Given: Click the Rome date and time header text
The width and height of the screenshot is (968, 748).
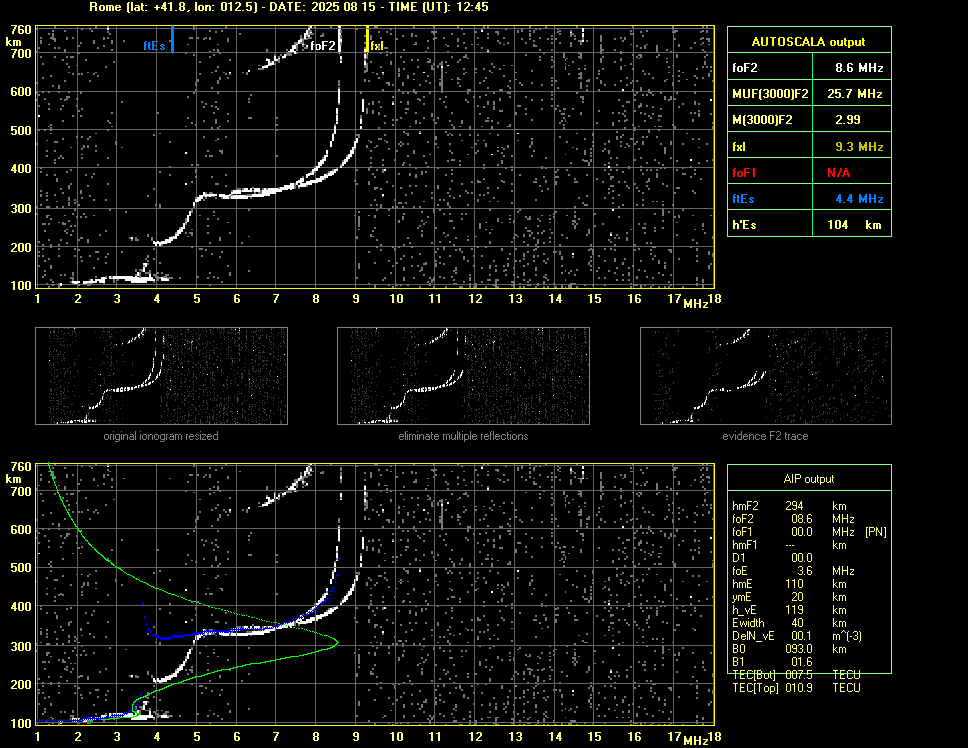Looking at the screenshot, I should click(x=289, y=7).
